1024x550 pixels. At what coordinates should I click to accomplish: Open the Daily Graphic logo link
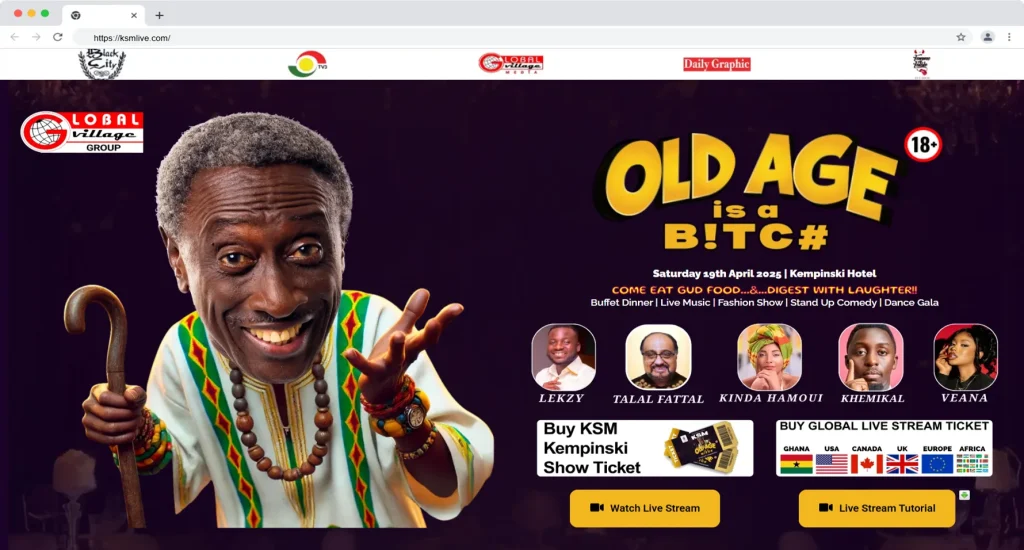[716, 64]
